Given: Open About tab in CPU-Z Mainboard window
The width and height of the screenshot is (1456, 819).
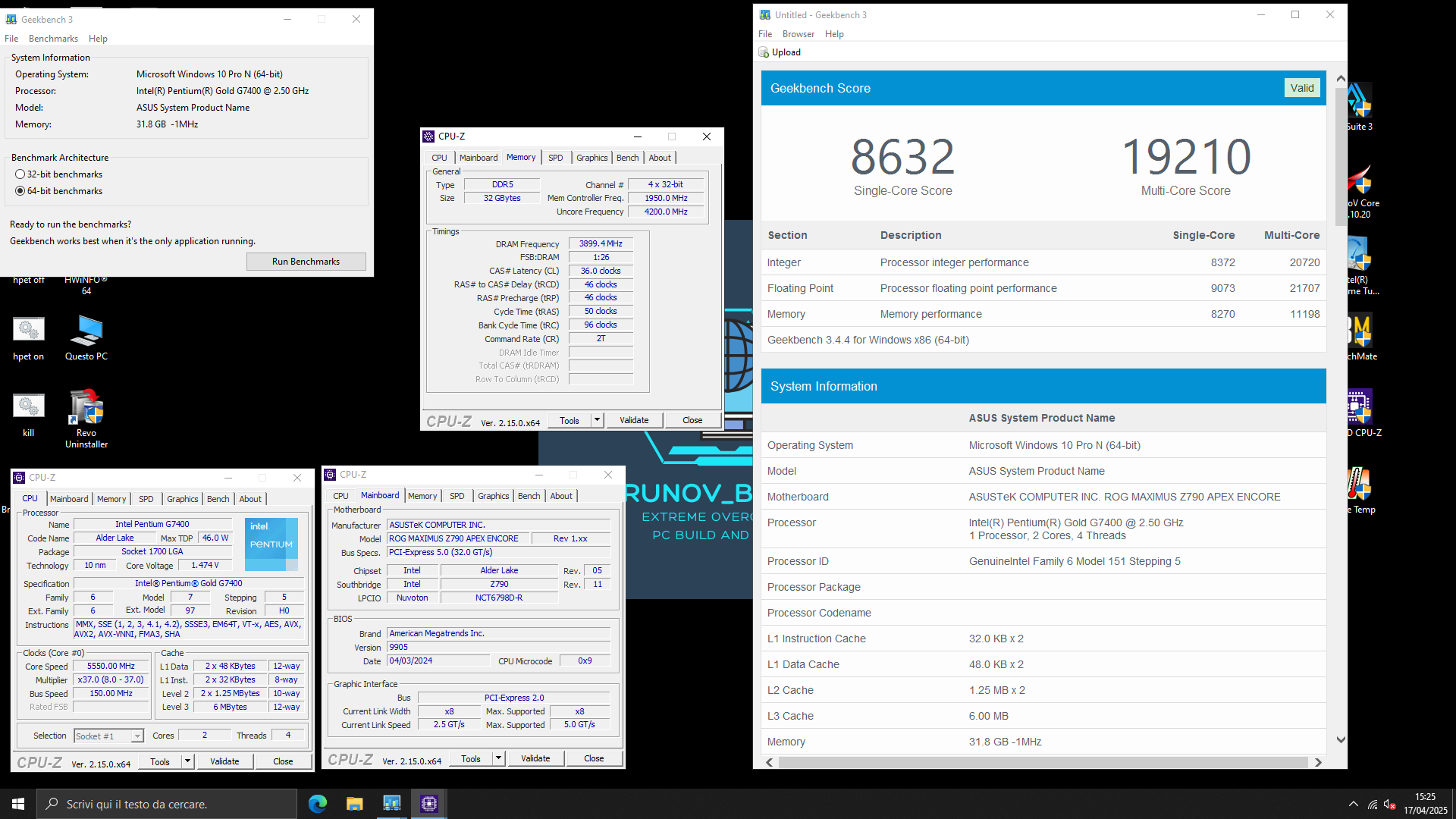Looking at the screenshot, I should [561, 496].
